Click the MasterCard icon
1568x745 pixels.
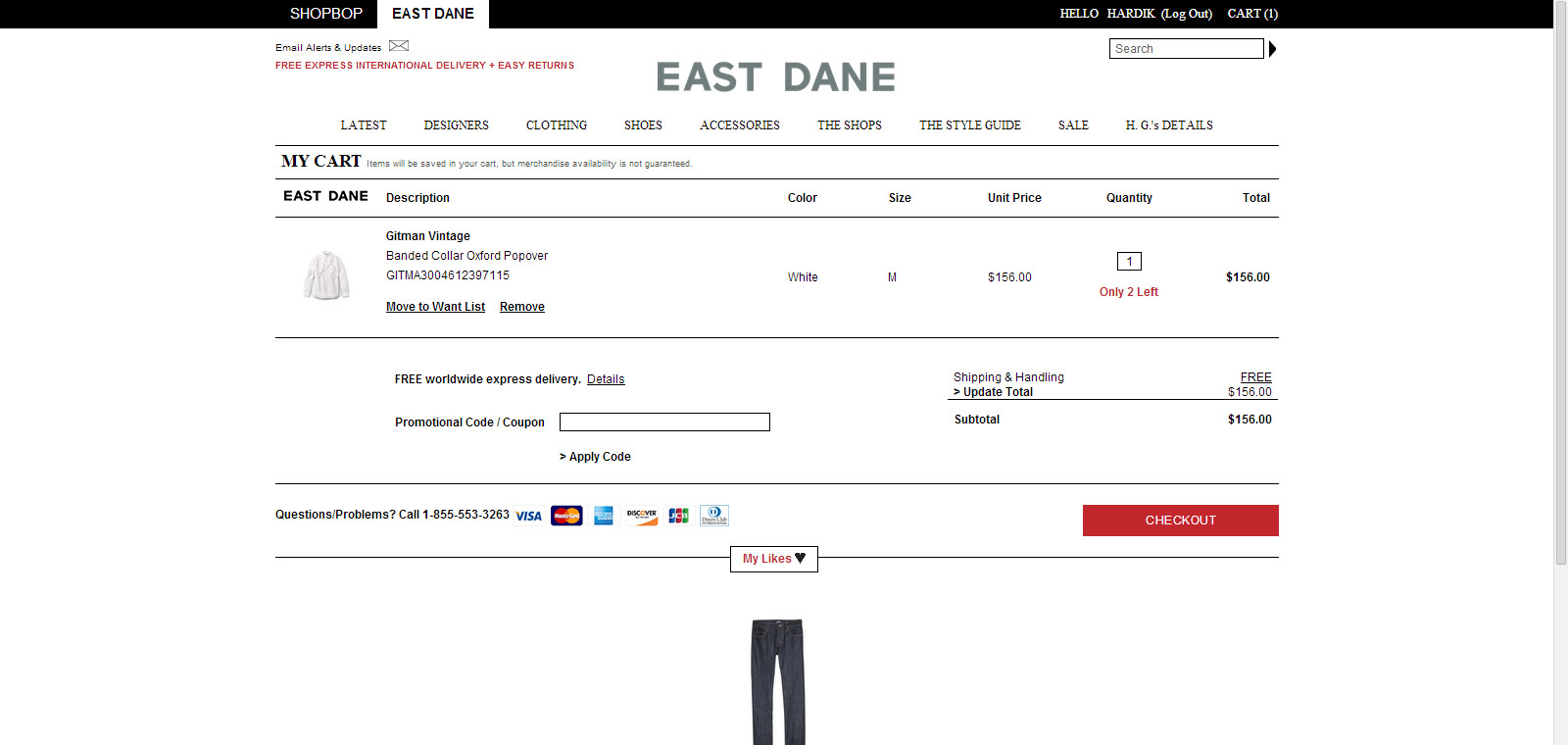[566, 516]
